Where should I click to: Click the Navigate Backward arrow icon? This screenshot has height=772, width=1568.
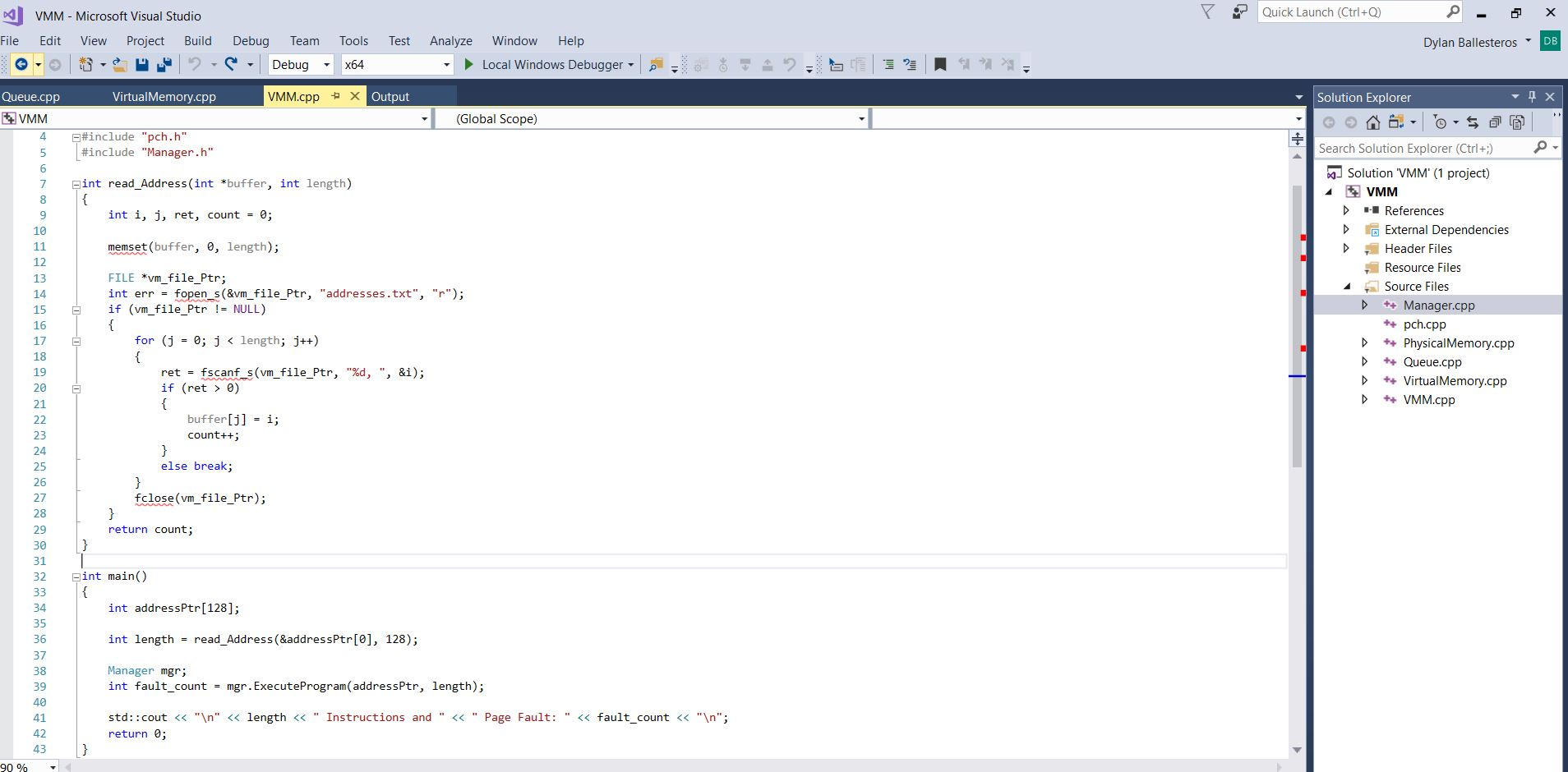click(x=23, y=64)
